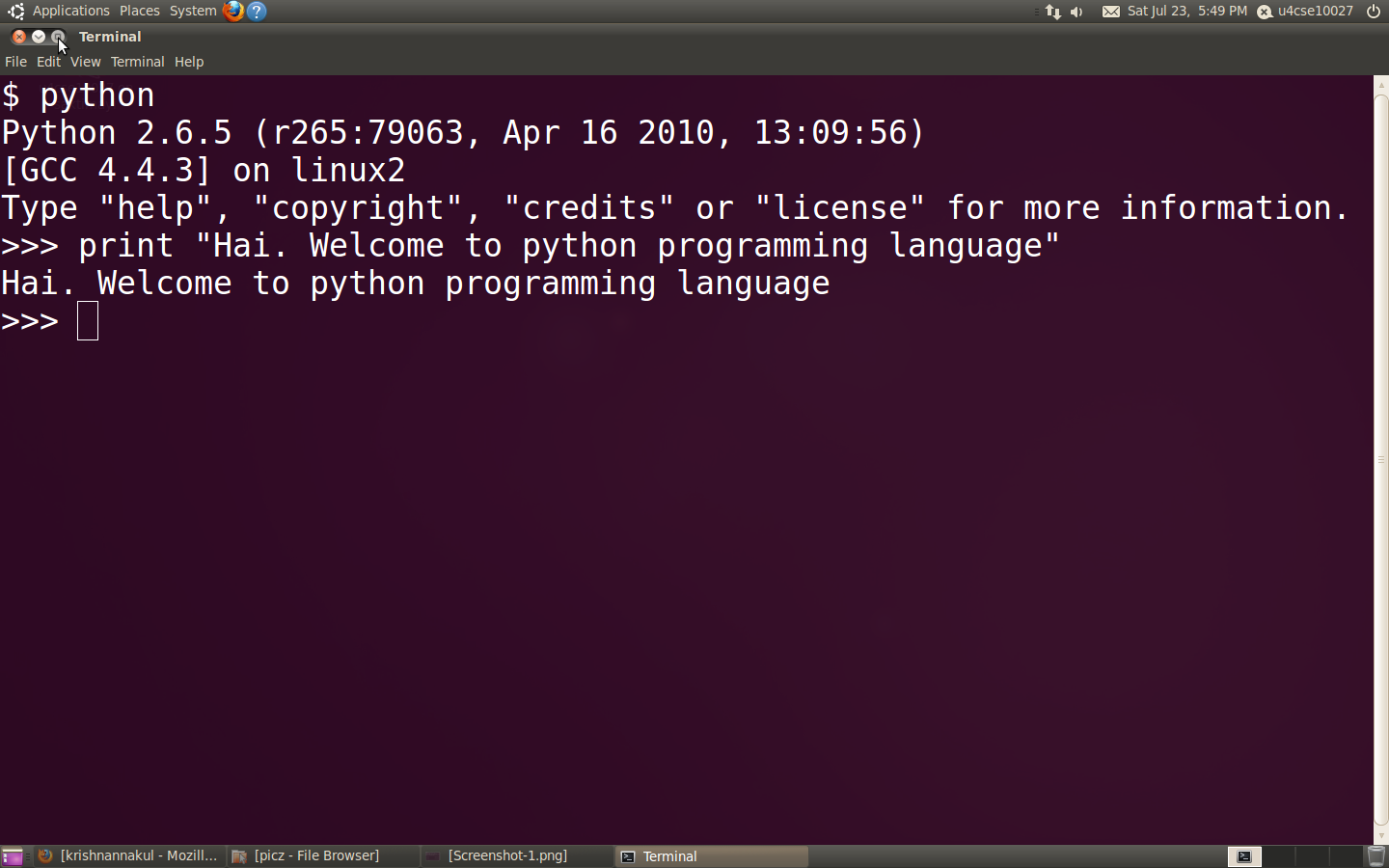Switch to the first workspace with terminal
This screenshot has height=868, width=1389.
(1244, 856)
